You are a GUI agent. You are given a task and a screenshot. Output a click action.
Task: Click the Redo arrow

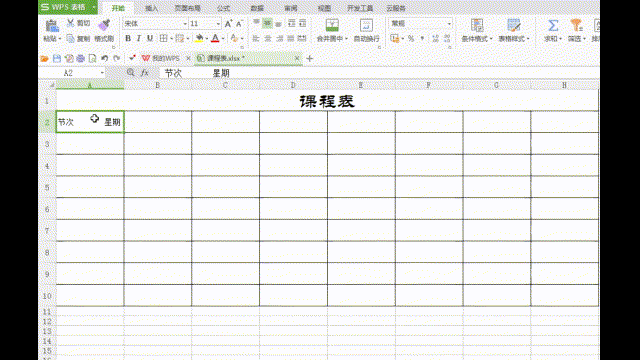point(117,59)
